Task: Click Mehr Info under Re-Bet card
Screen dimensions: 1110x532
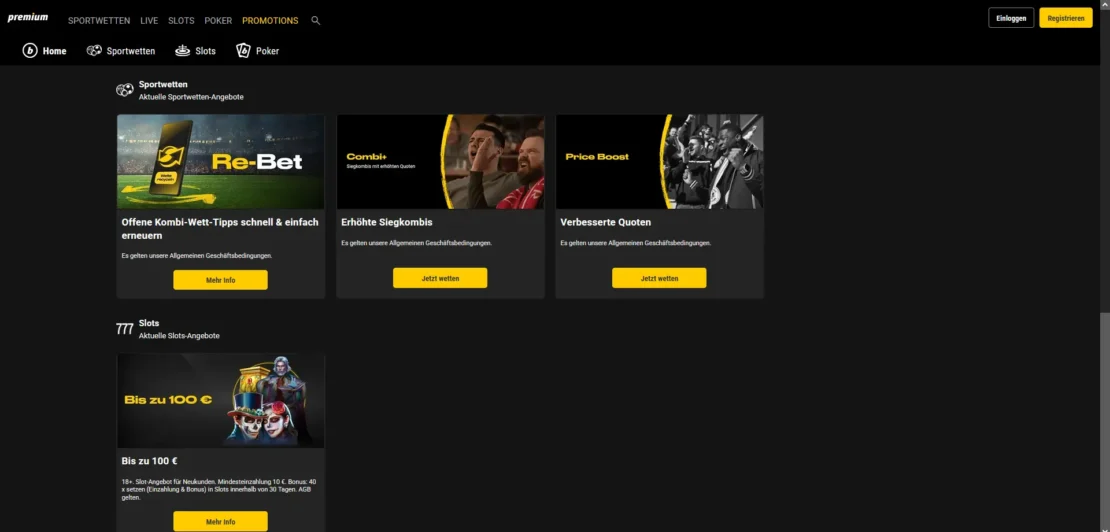Action: coord(220,280)
